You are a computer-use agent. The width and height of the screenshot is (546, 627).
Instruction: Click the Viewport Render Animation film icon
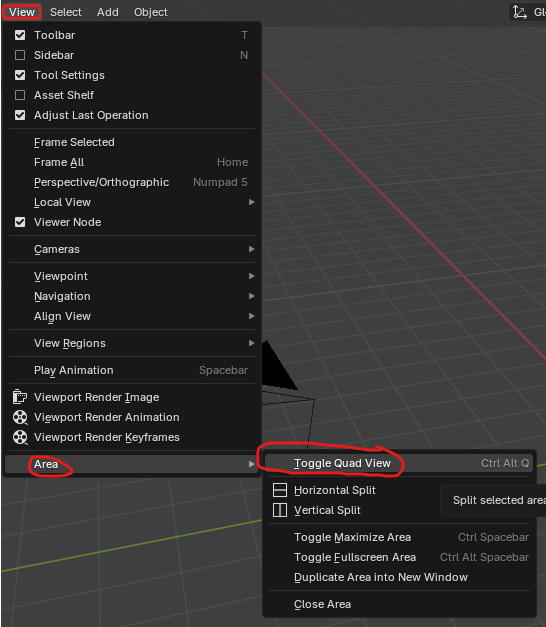(x=20, y=417)
